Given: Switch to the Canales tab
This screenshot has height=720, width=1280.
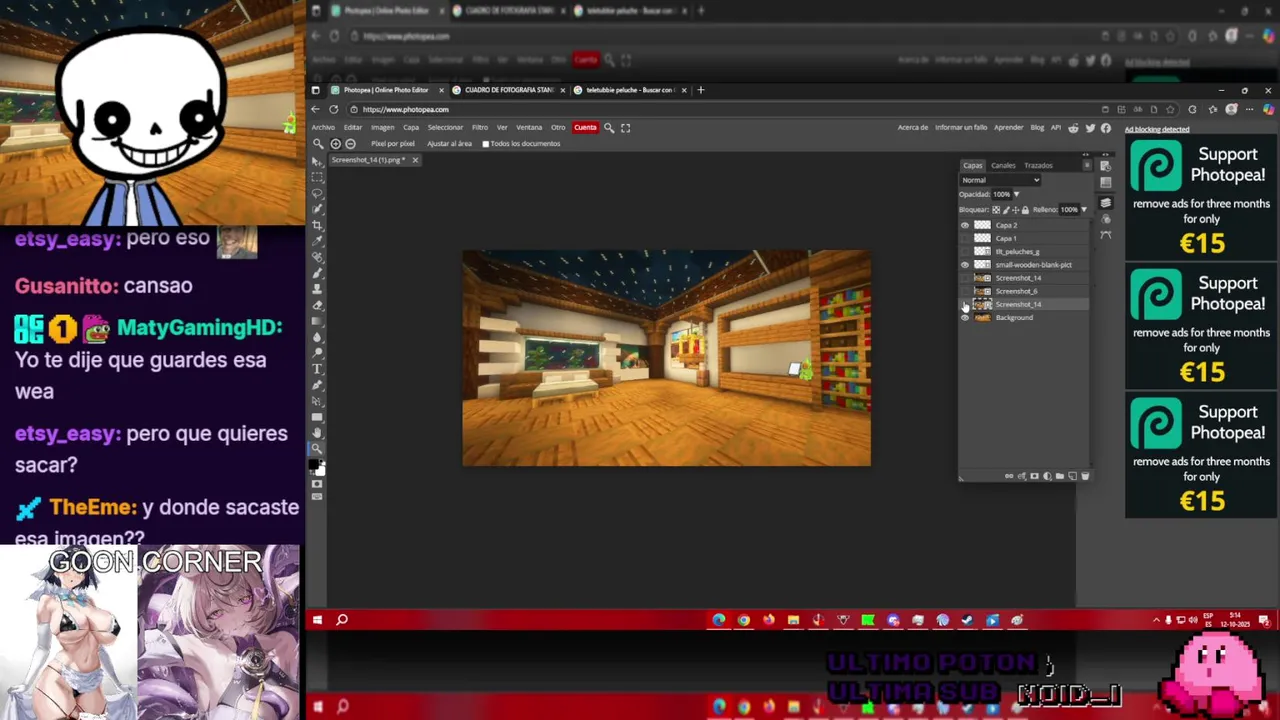Looking at the screenshot, I should (x=1003, y=165).
